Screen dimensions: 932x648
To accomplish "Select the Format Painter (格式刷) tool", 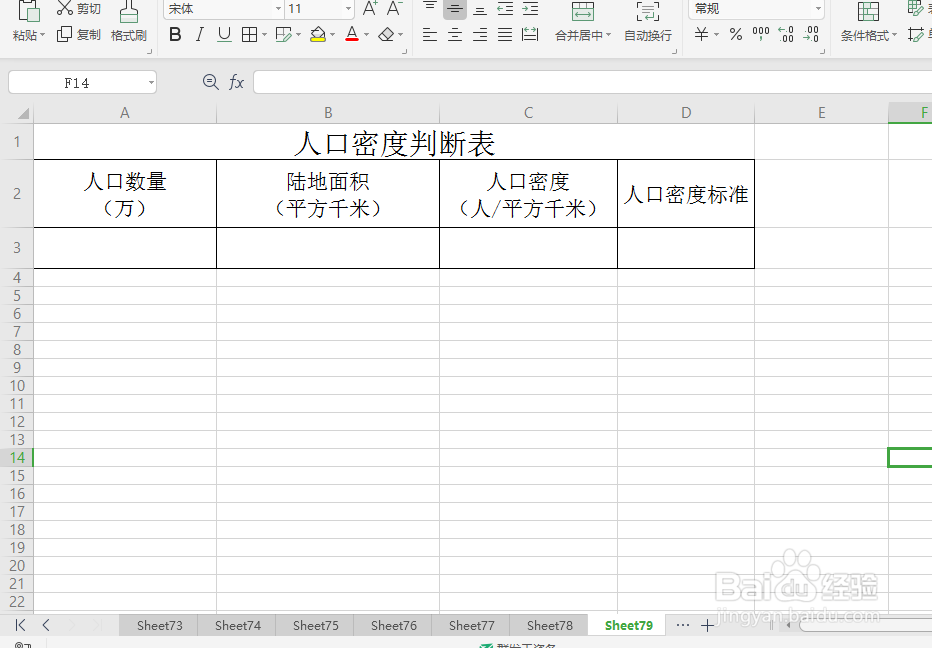I will 128,21.
